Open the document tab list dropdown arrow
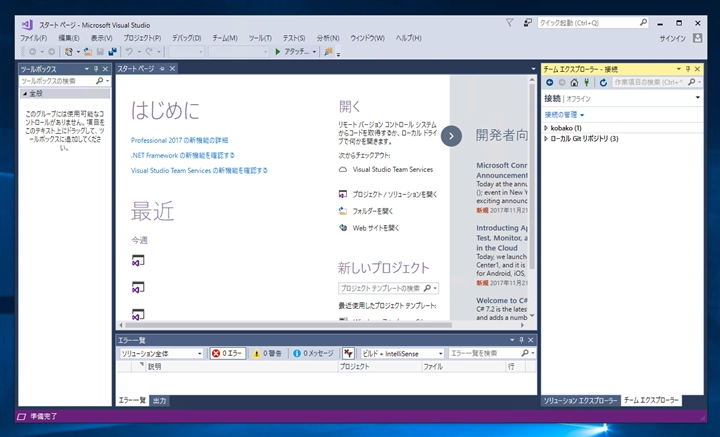 [x=533, y=69]
